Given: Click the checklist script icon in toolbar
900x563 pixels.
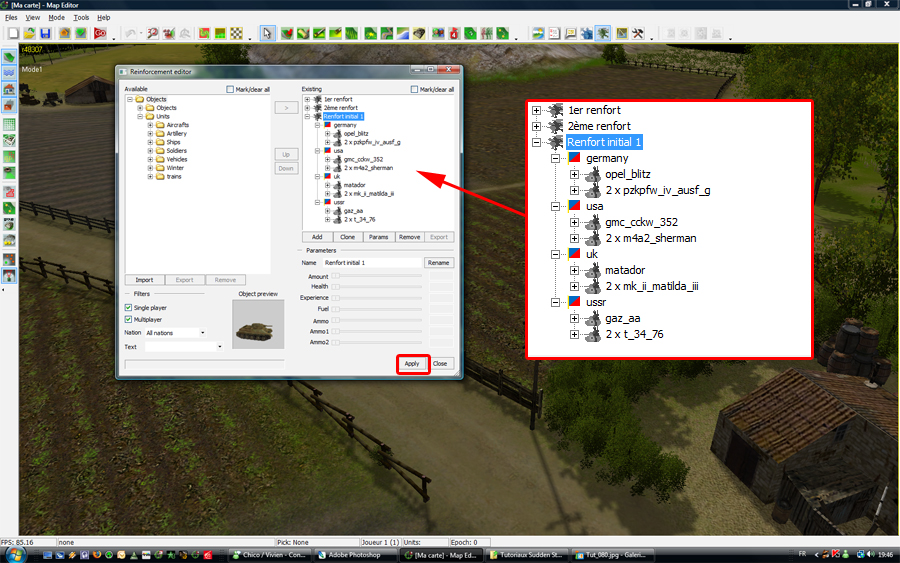Looking at the screenshot, I should tap(554, 33).
